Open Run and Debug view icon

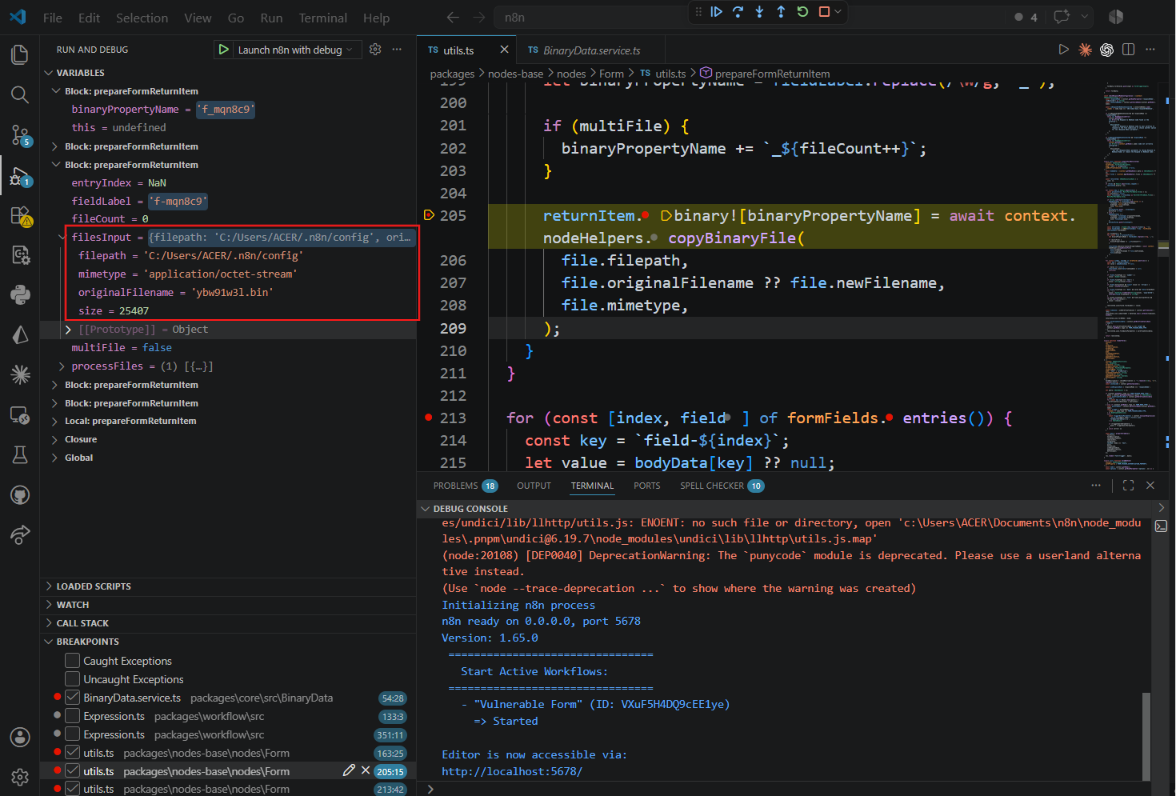[x=20, y=176]
